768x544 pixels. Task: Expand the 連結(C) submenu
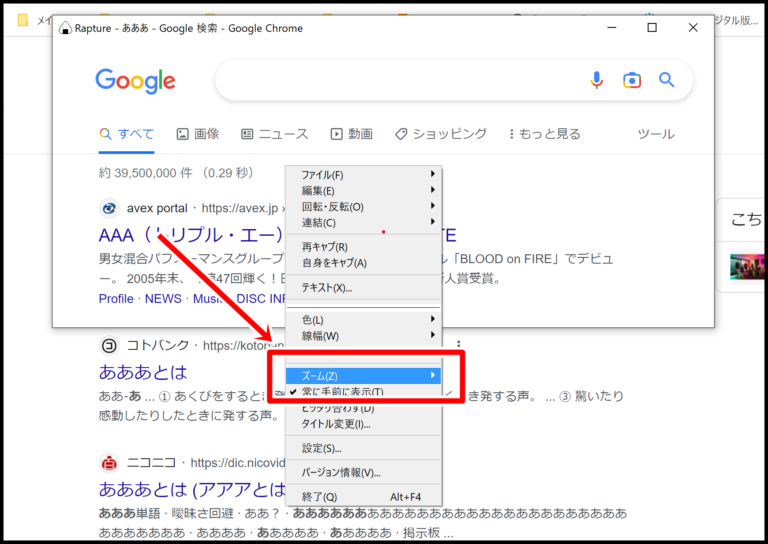coord(363,223)
